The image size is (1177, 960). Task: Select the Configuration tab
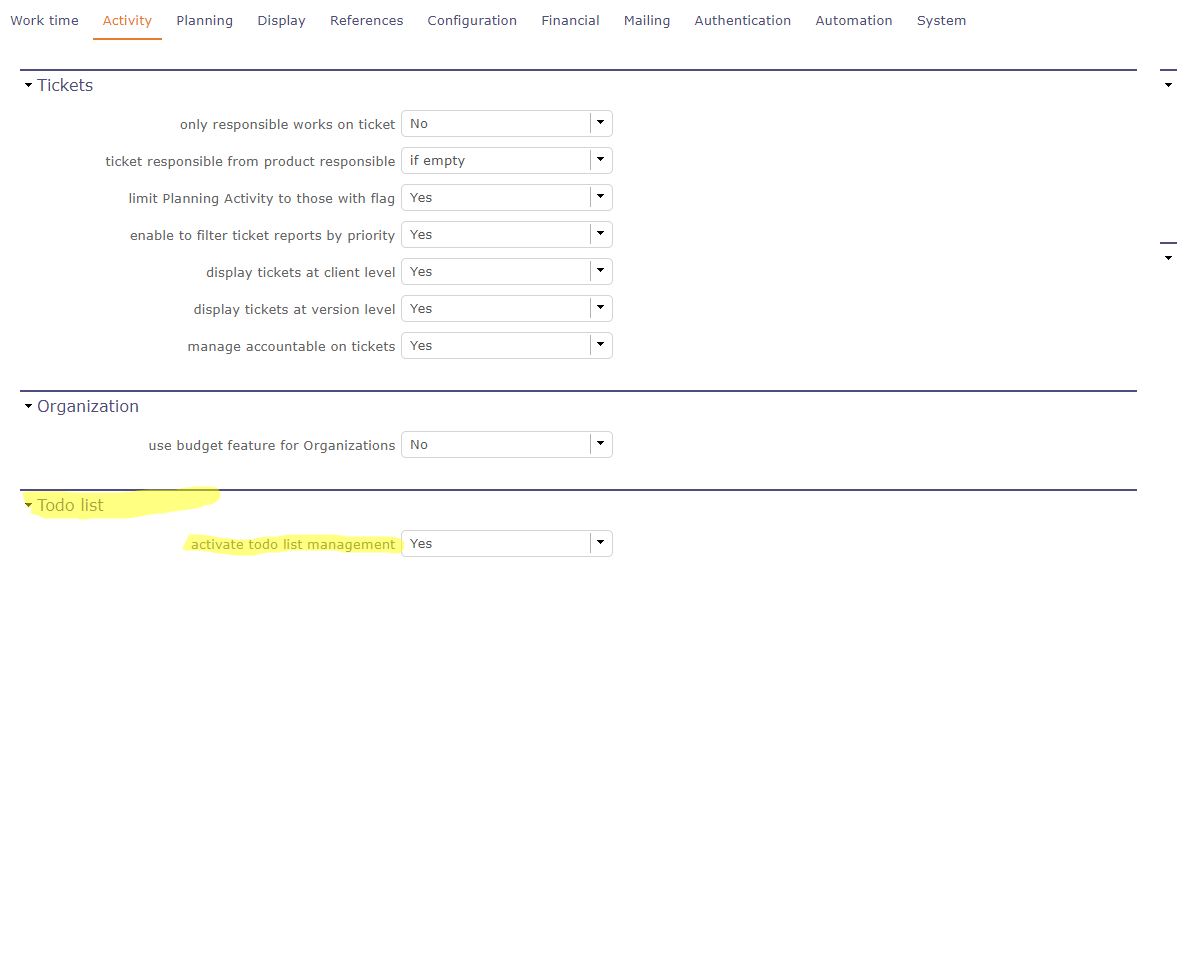pyautogui.click(x=472, y=21)
